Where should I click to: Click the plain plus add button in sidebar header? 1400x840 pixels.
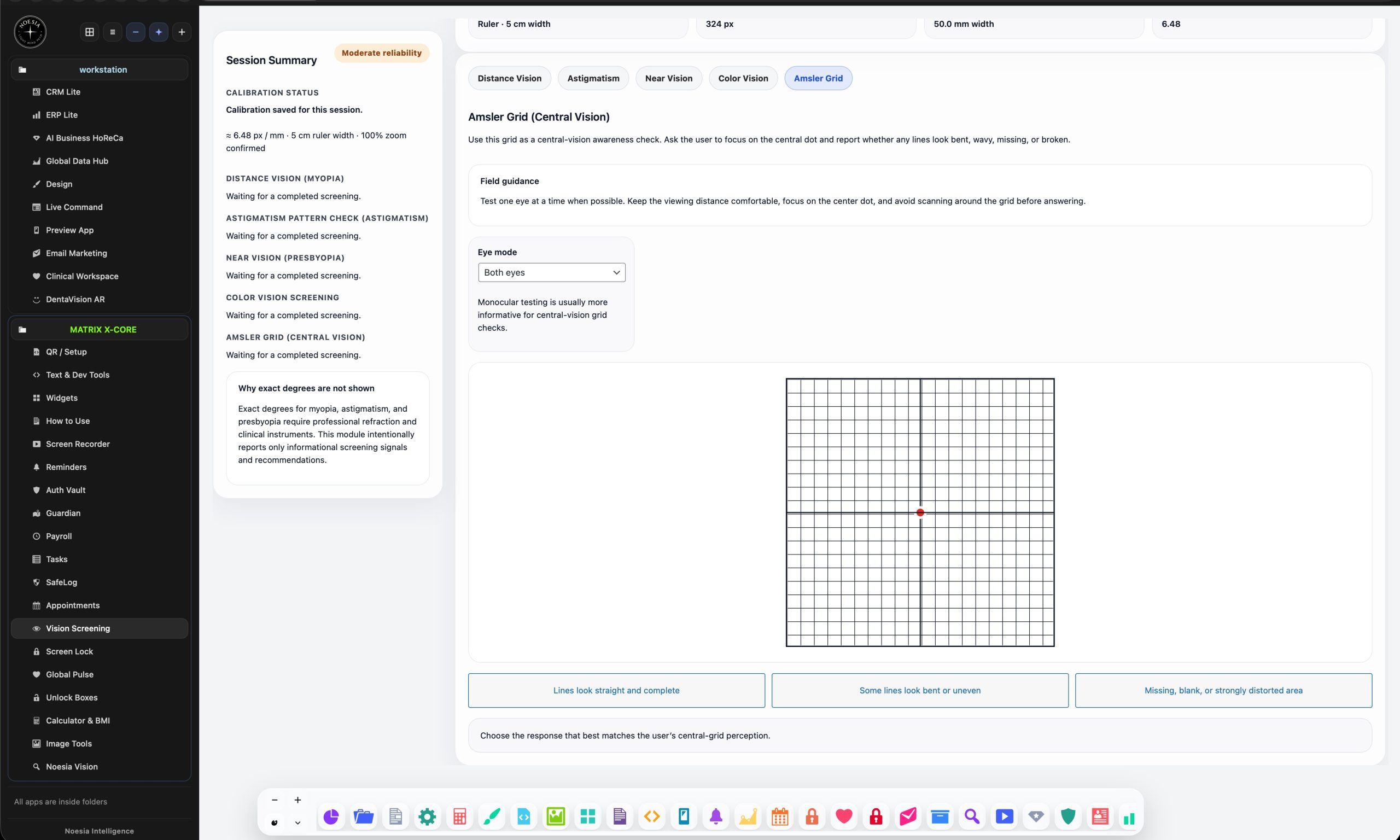click(182, 32)
